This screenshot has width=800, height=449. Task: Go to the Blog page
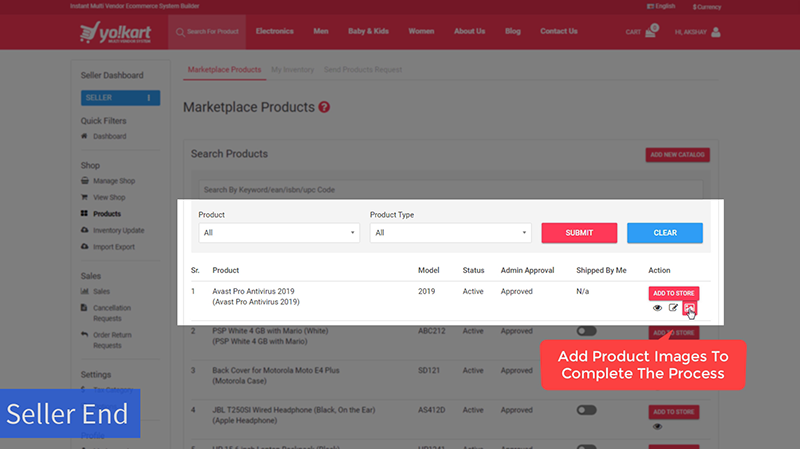coord(513,31)
